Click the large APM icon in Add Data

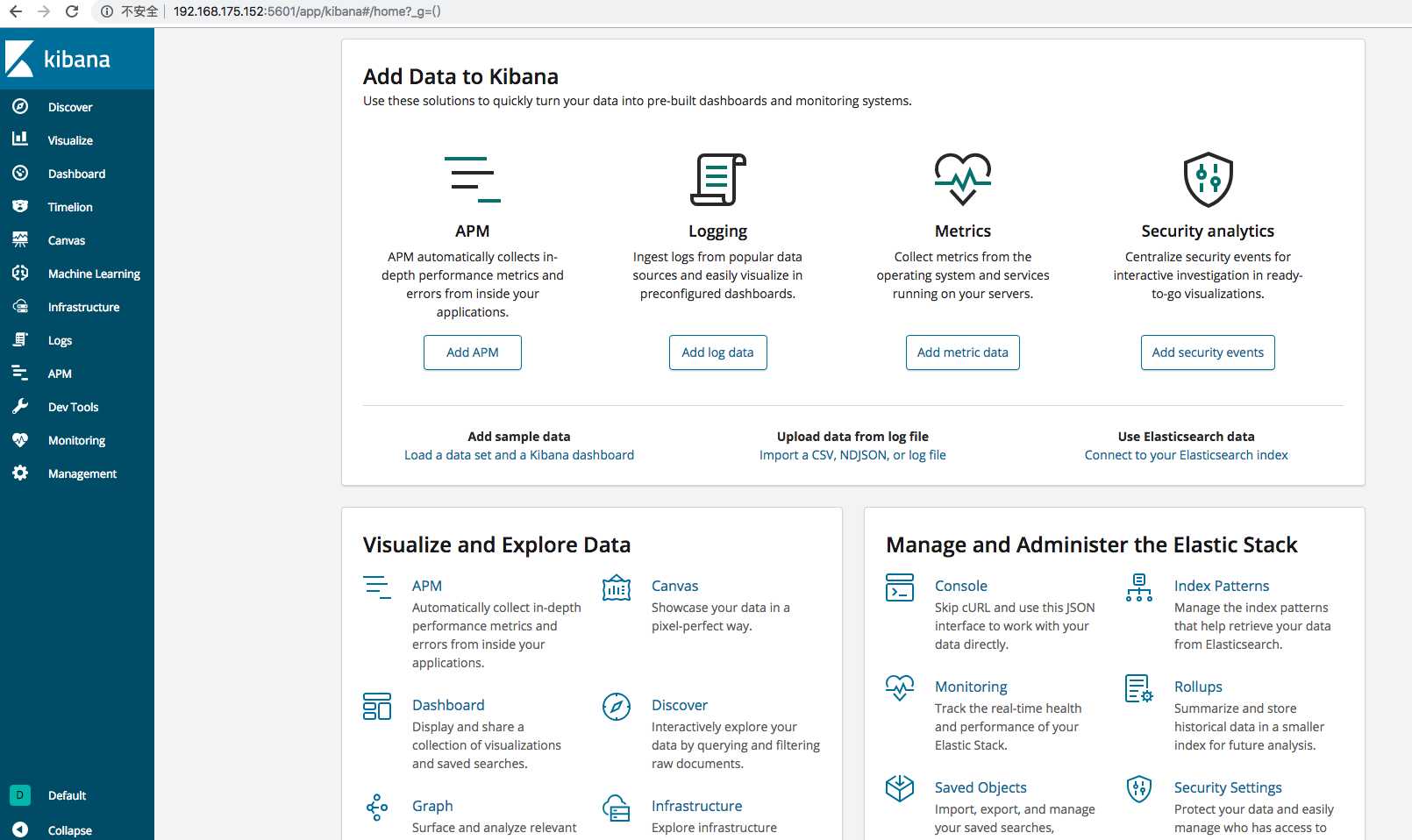coord(473,179)
